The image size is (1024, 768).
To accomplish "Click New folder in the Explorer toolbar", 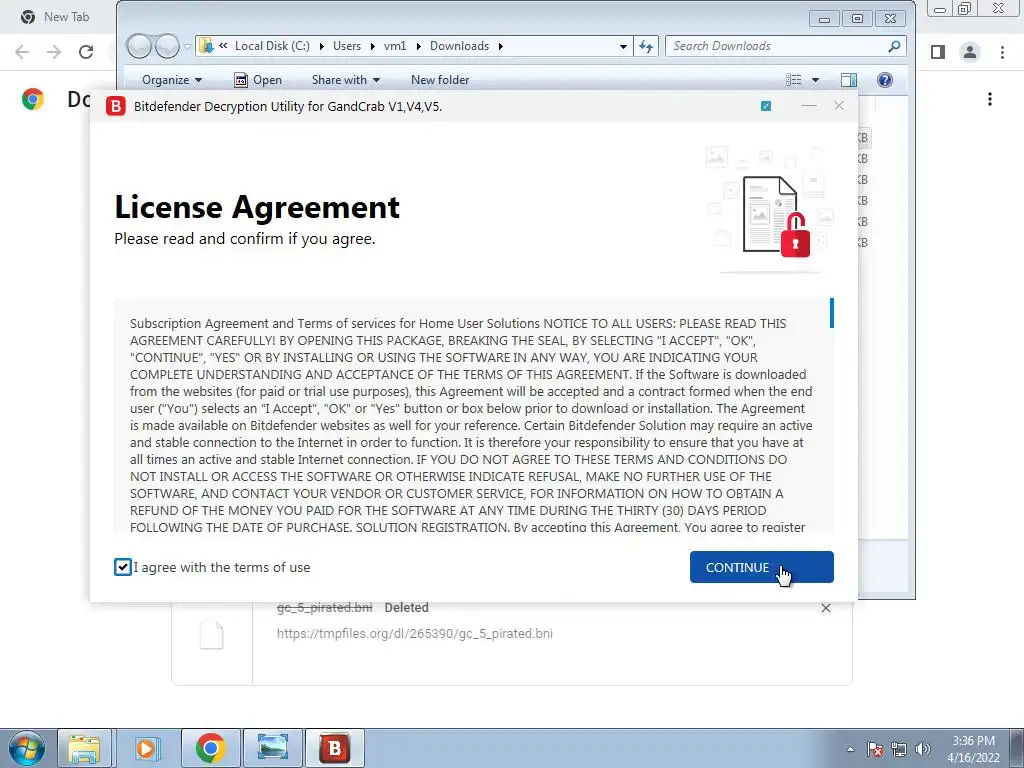I will (x=440, y=80).
